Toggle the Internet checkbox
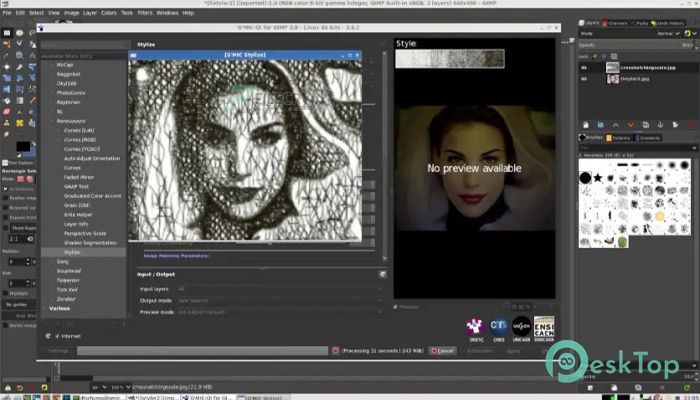Viewport: 700px width, 400px height. click(x=57, y=336)
